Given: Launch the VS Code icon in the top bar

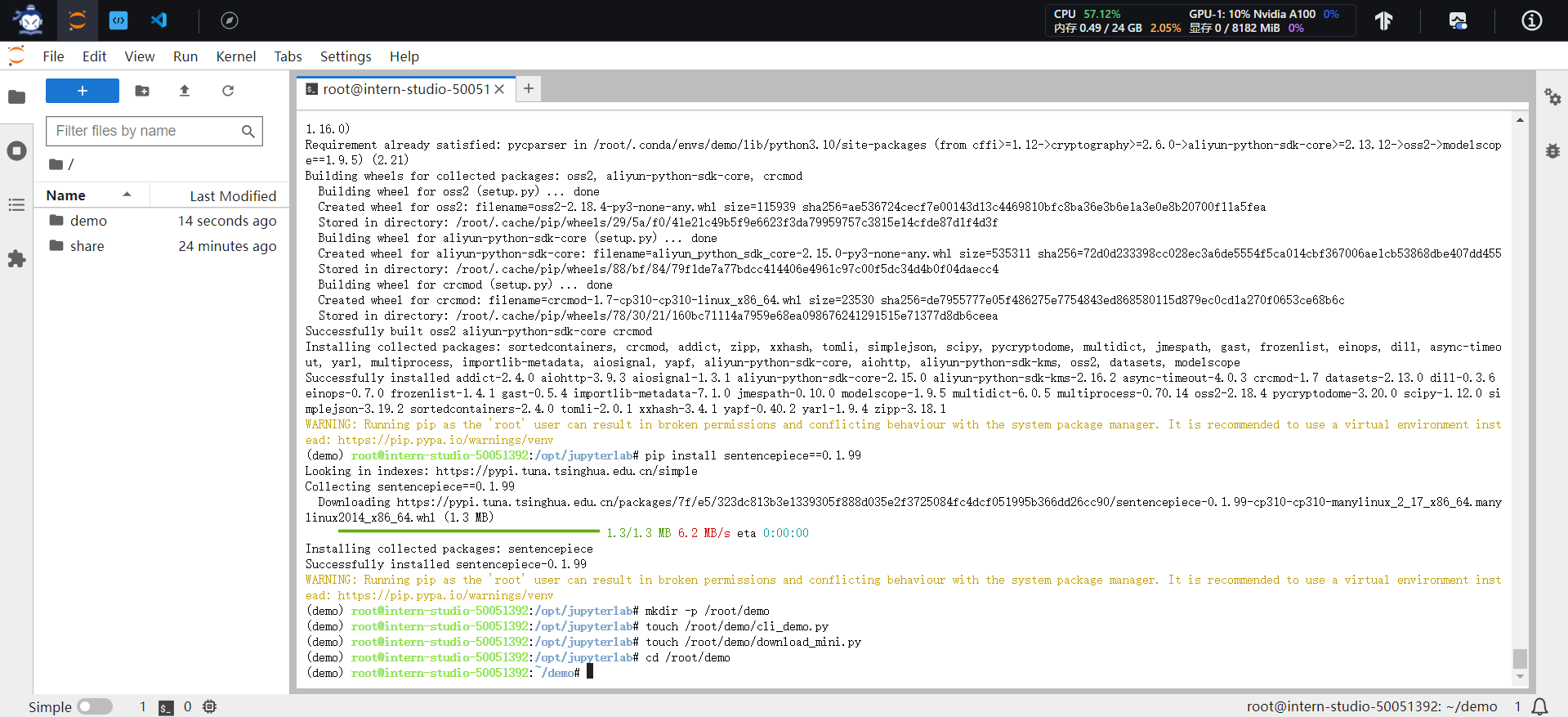Looking at the screenshot, I should (x=159, y=20).
